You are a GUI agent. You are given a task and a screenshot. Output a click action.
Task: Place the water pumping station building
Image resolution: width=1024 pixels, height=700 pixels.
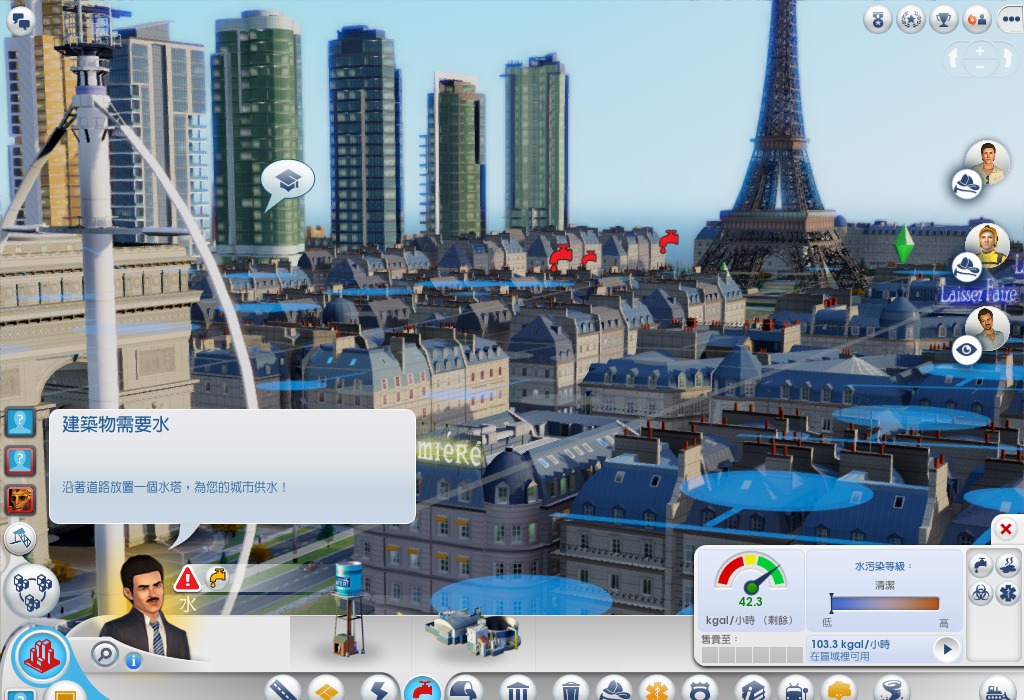pyautogui.click(x=473, y=633)
